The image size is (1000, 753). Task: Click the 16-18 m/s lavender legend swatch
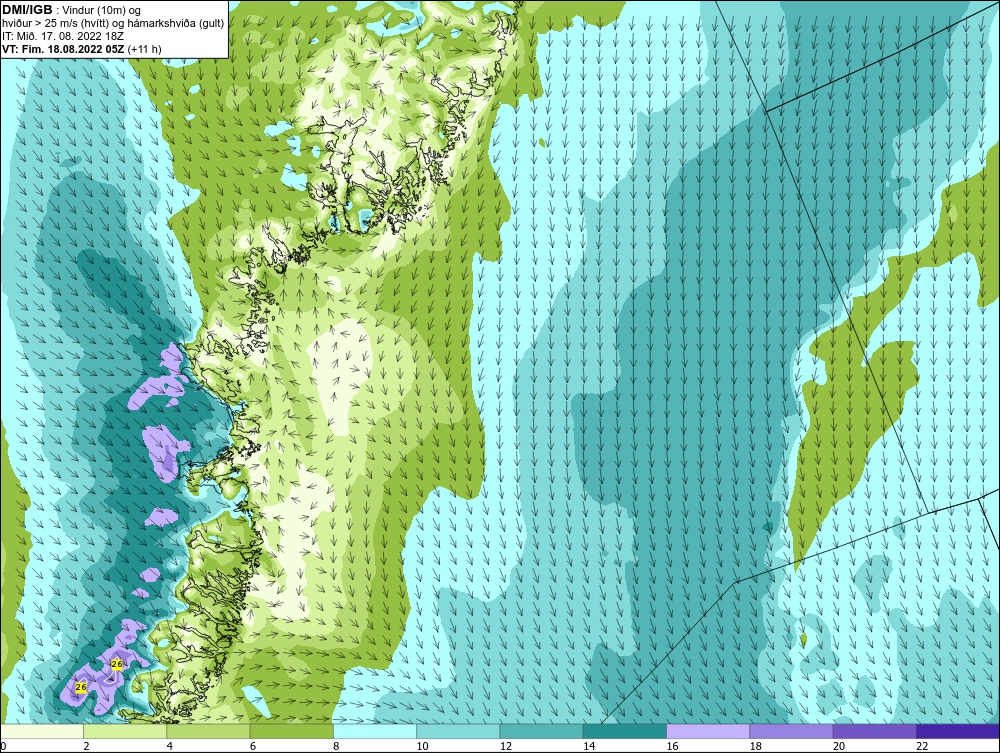708,731
